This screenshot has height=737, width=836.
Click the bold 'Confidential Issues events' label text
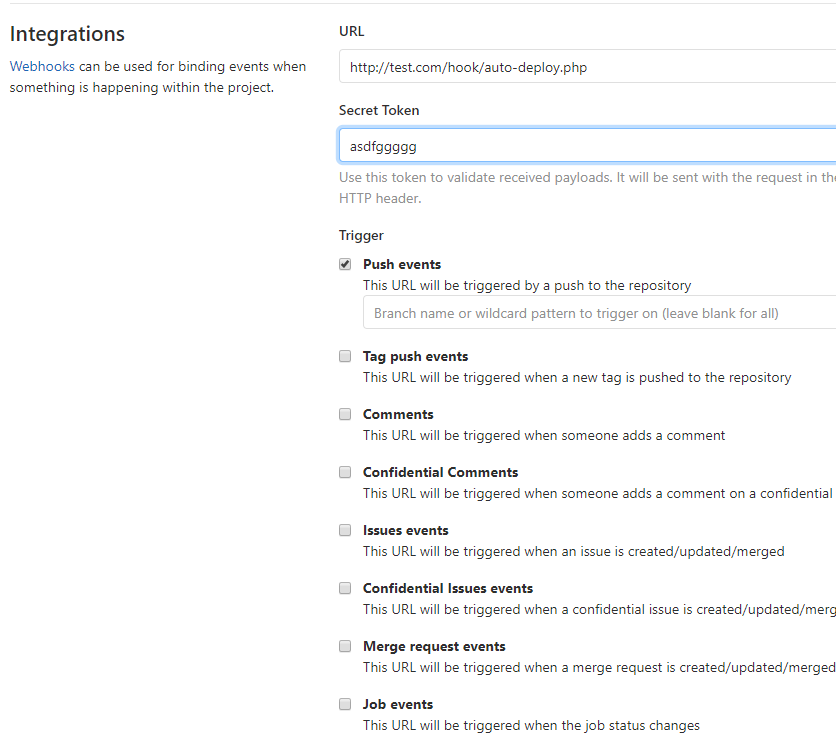[x=448, y=588]
